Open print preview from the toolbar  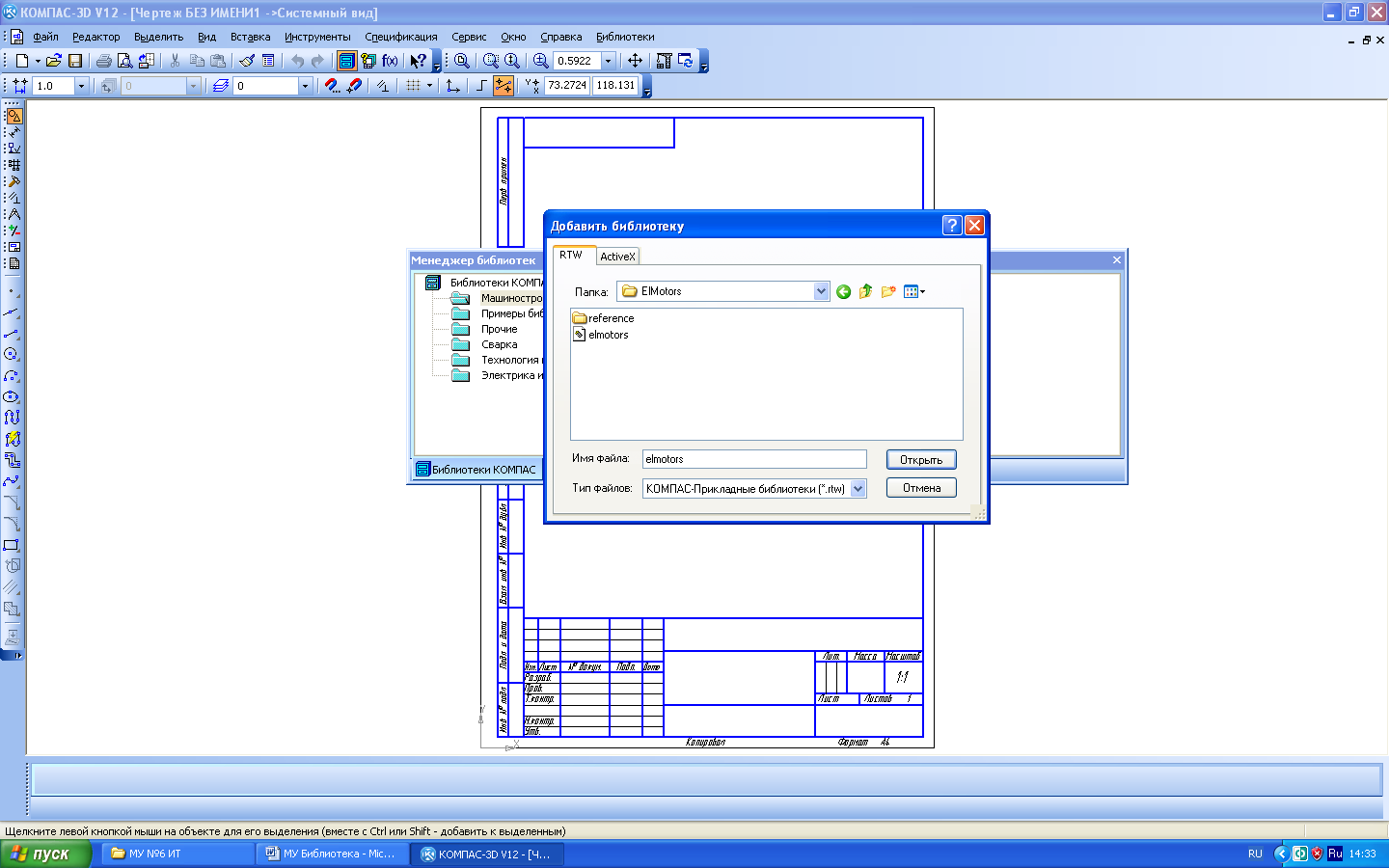pyautogui.click(x=124, y=61)
